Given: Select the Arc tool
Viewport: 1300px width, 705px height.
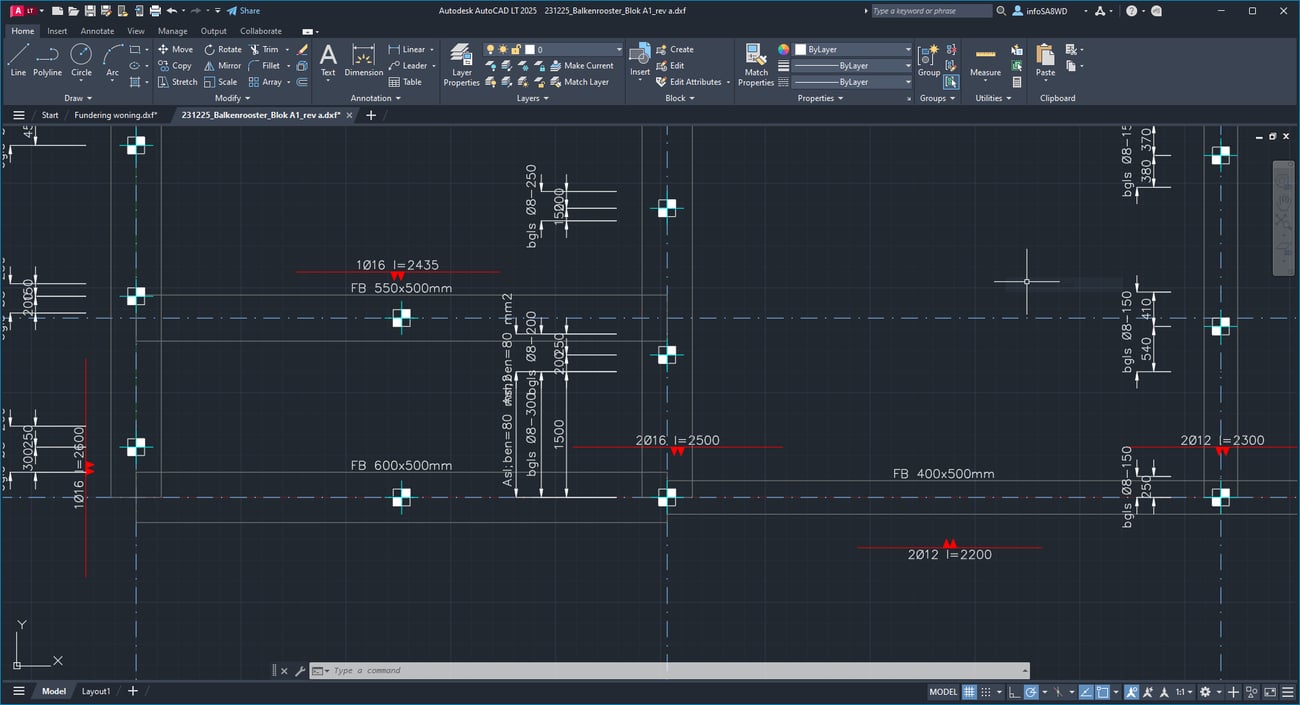Looking at the screenshot, I should 112,60.
